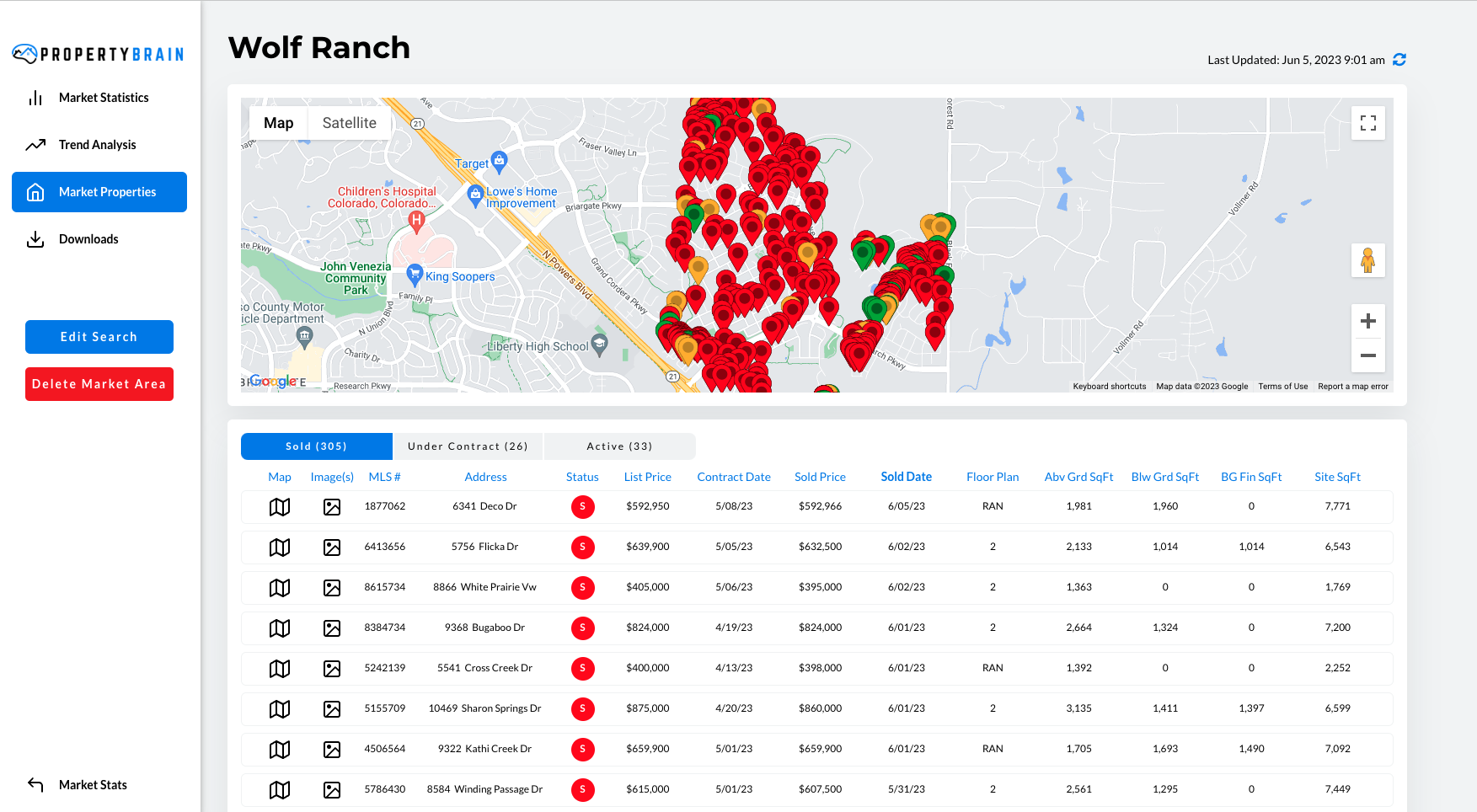Sort listings by List Price header
1477x812 pixels.
coord(647,477)
